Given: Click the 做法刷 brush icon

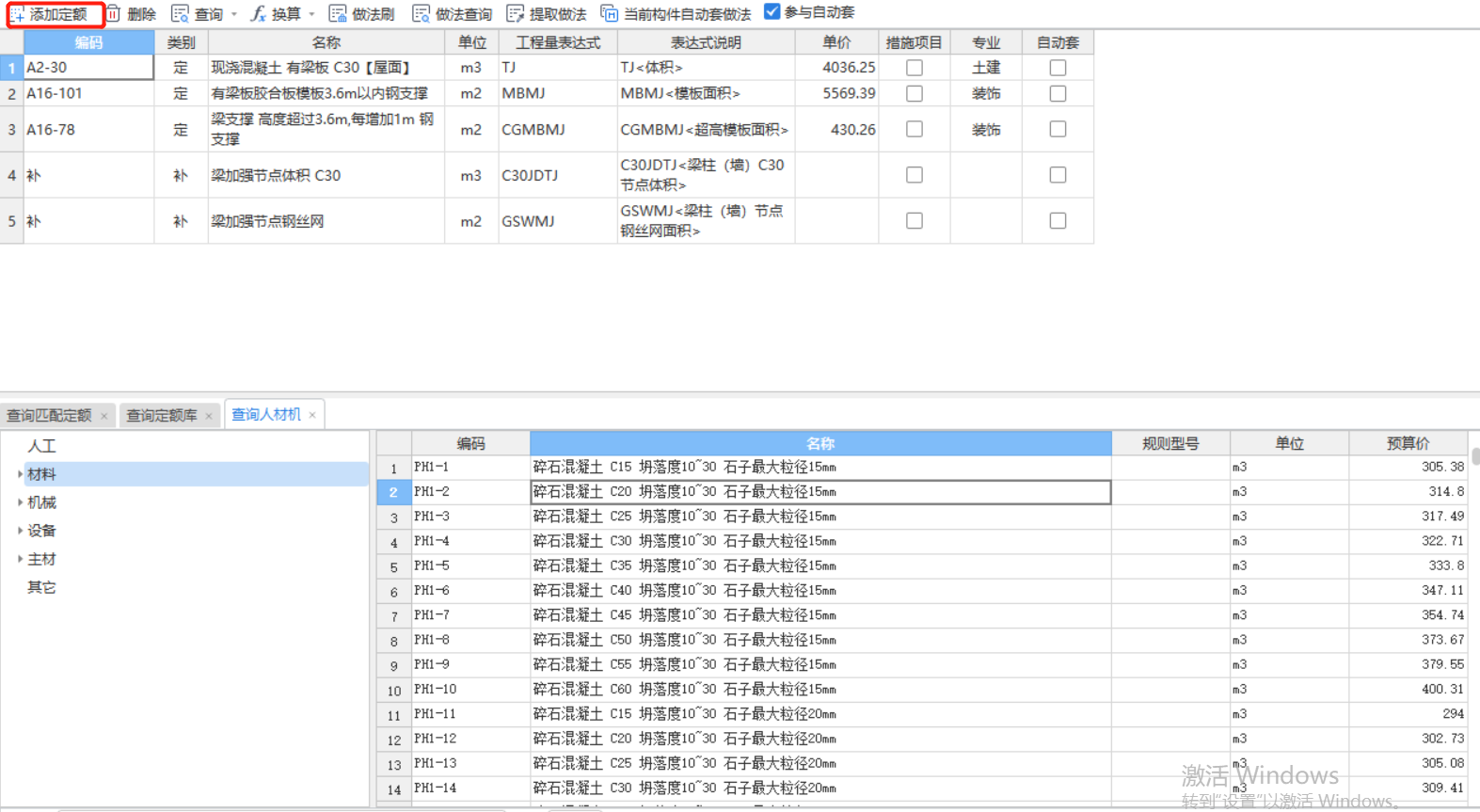Looking at the screenshot, I should [338, 13].
